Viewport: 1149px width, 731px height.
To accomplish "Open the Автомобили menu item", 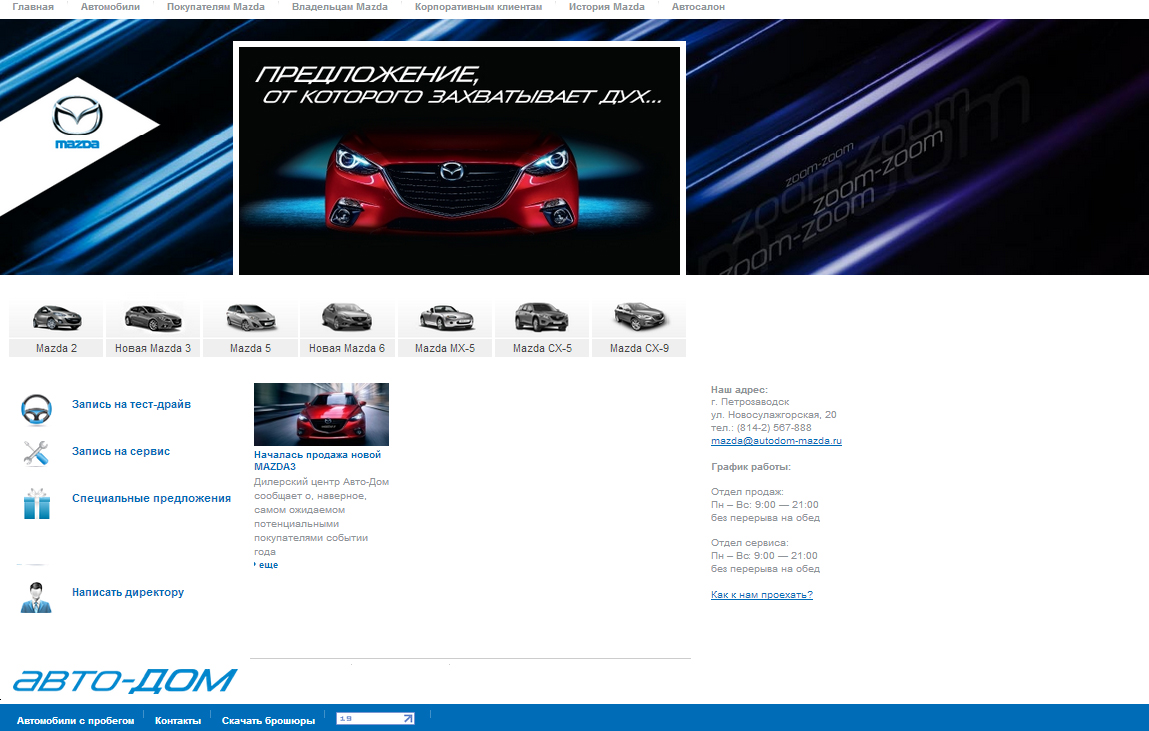I will [110, 7].
